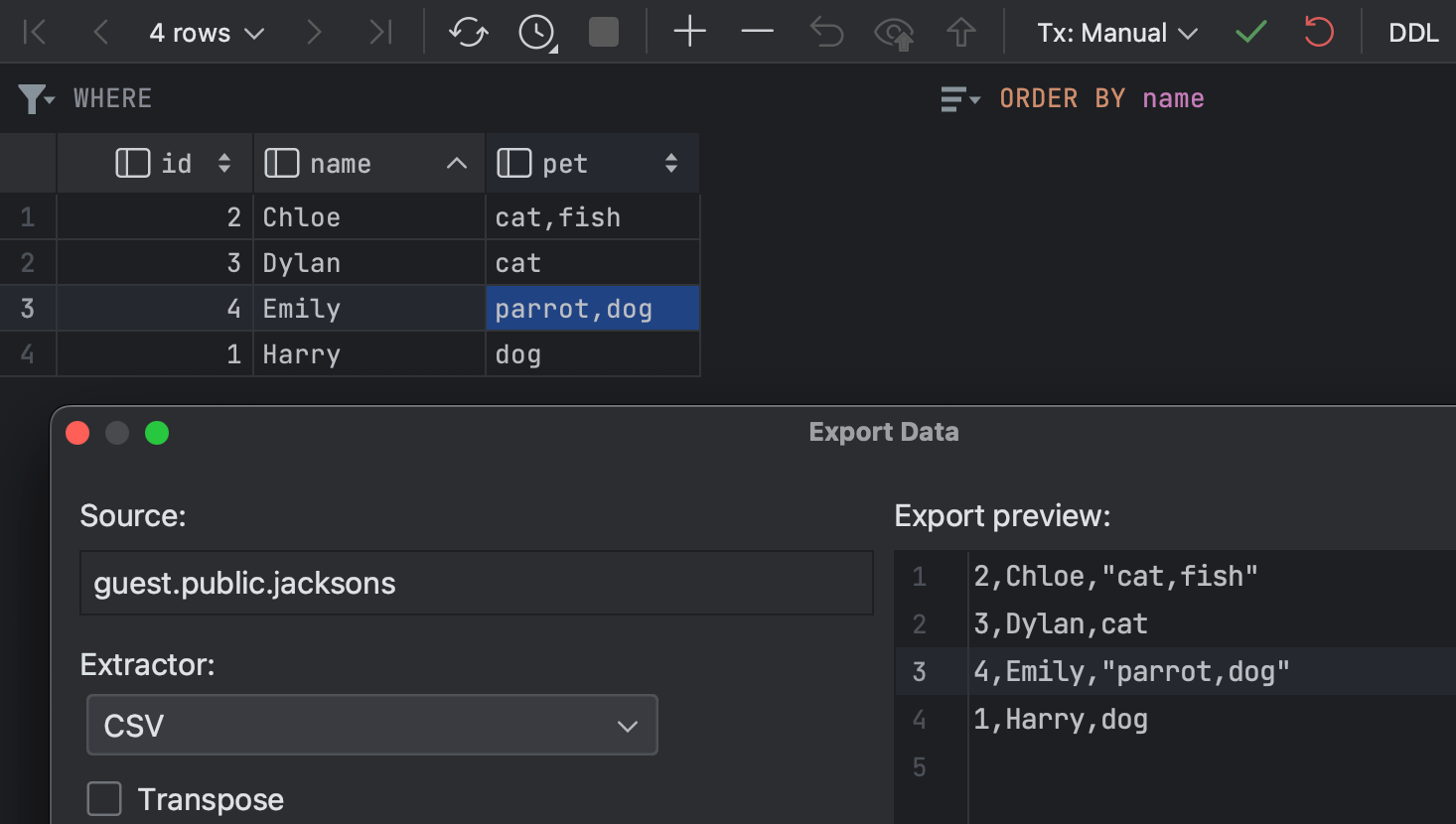Submit pending changes with the upload arrow
Screen dimensions: 1456x824
pos(961,32)
